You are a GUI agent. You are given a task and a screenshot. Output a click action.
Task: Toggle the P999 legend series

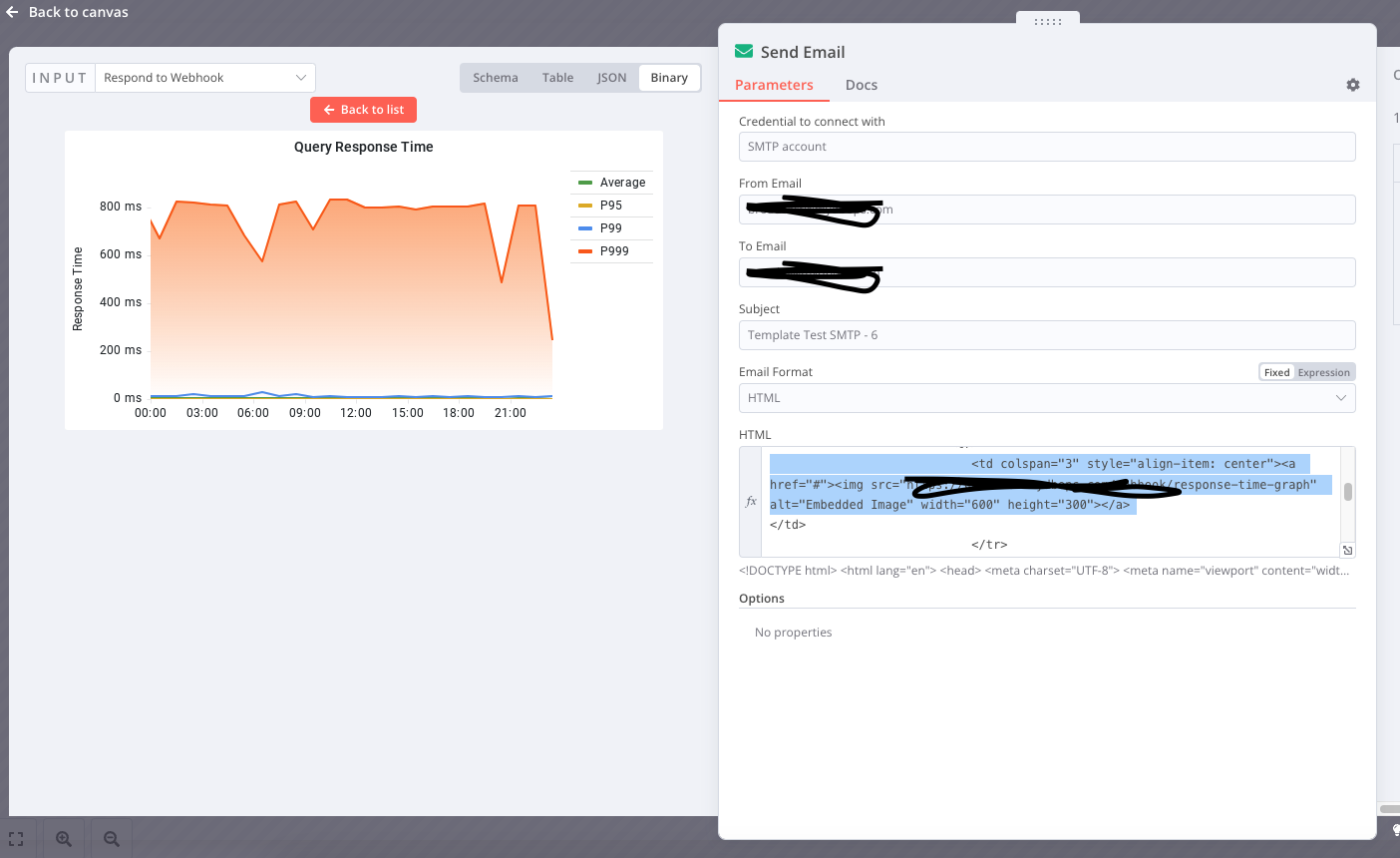tap(603, 251)
